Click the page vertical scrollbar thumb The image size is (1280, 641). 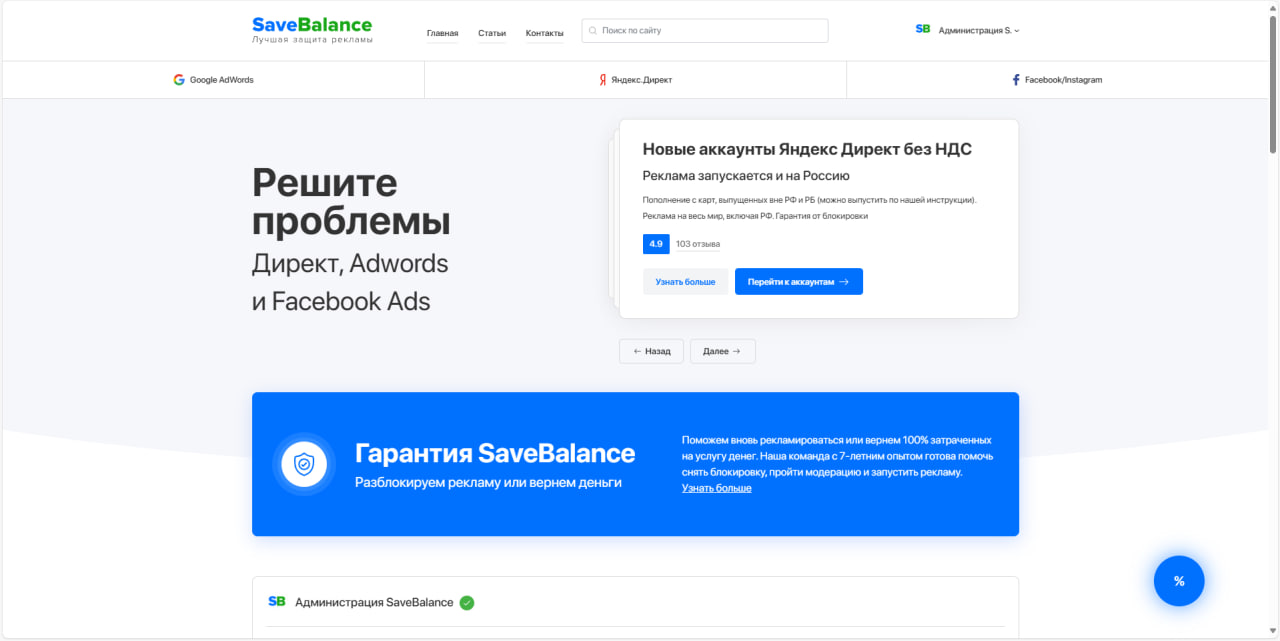(1273, 86)
